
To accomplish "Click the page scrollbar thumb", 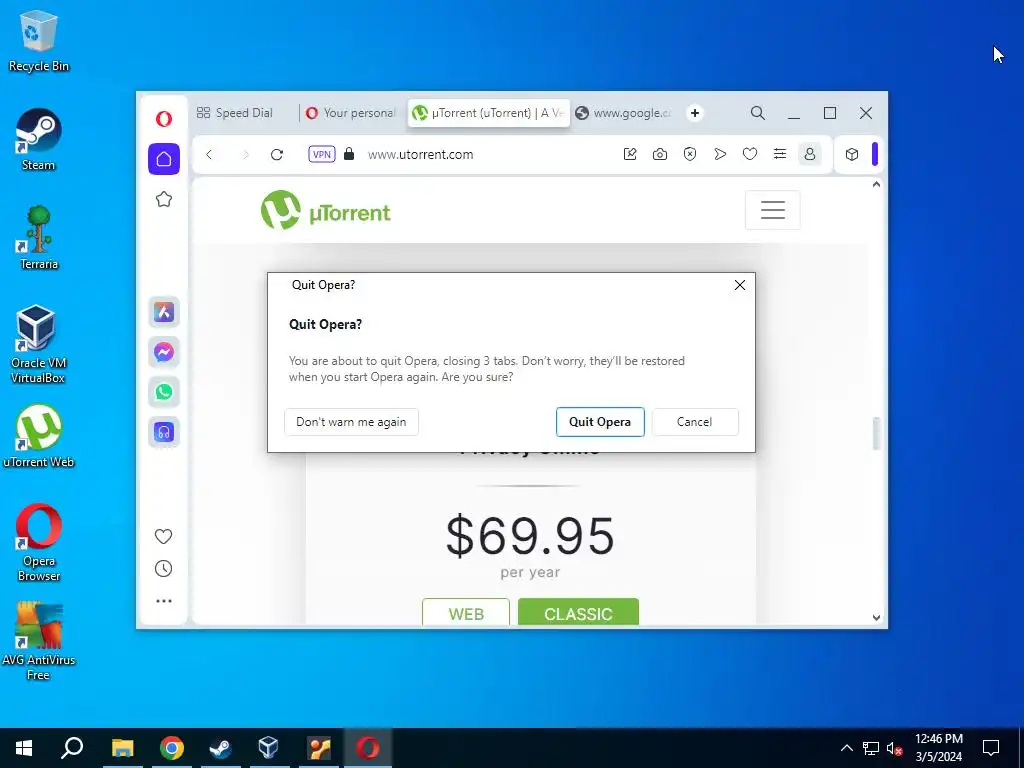I will coord(876,434).
